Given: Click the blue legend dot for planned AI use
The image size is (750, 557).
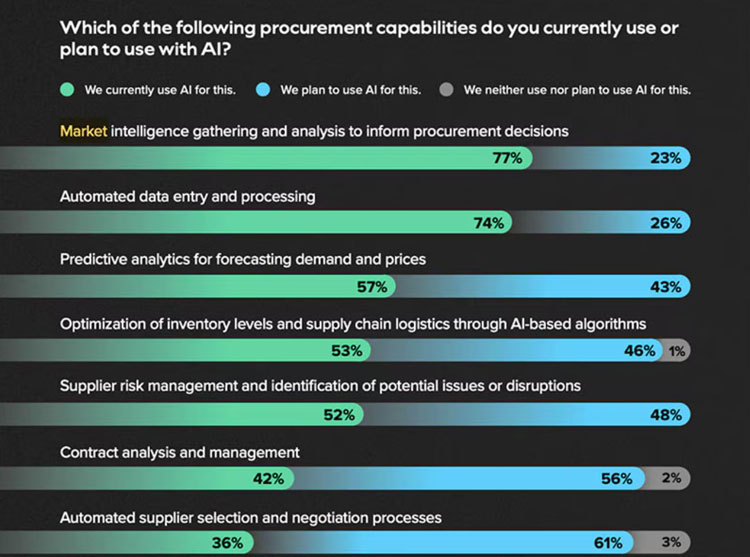Looking at the screenshot, I should [264, 90].
